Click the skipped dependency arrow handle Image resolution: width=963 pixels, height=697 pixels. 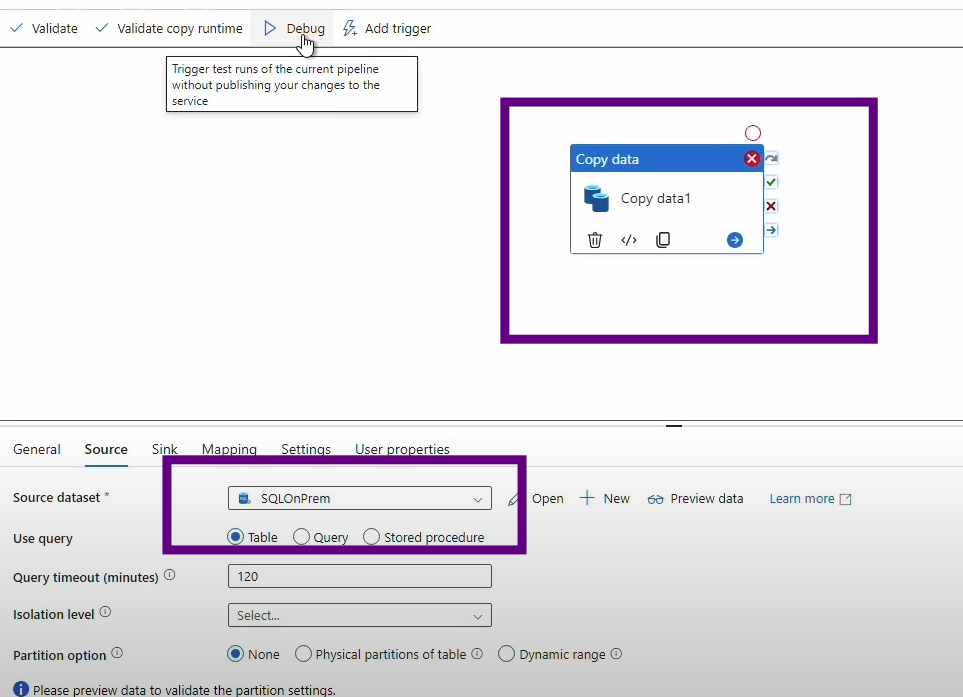pos(771,158)
